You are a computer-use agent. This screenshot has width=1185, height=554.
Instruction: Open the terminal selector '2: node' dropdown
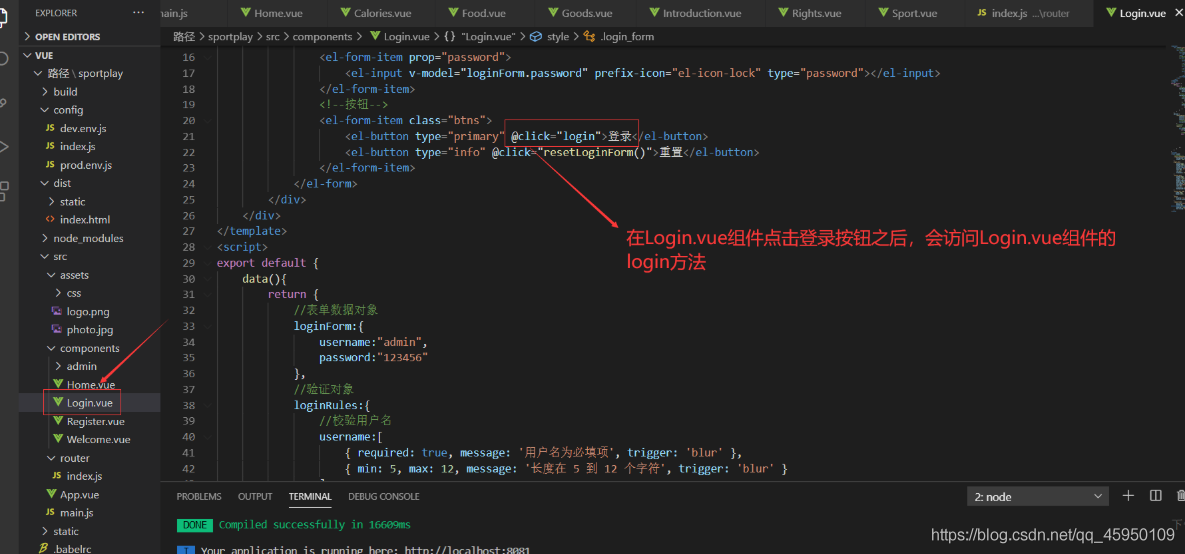tap(1038, 497)
